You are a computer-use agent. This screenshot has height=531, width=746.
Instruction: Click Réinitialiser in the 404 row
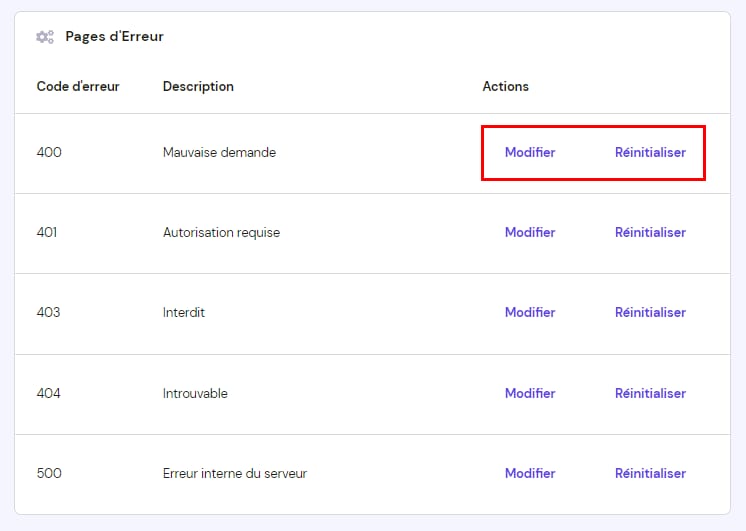click(x=650, y=394)
